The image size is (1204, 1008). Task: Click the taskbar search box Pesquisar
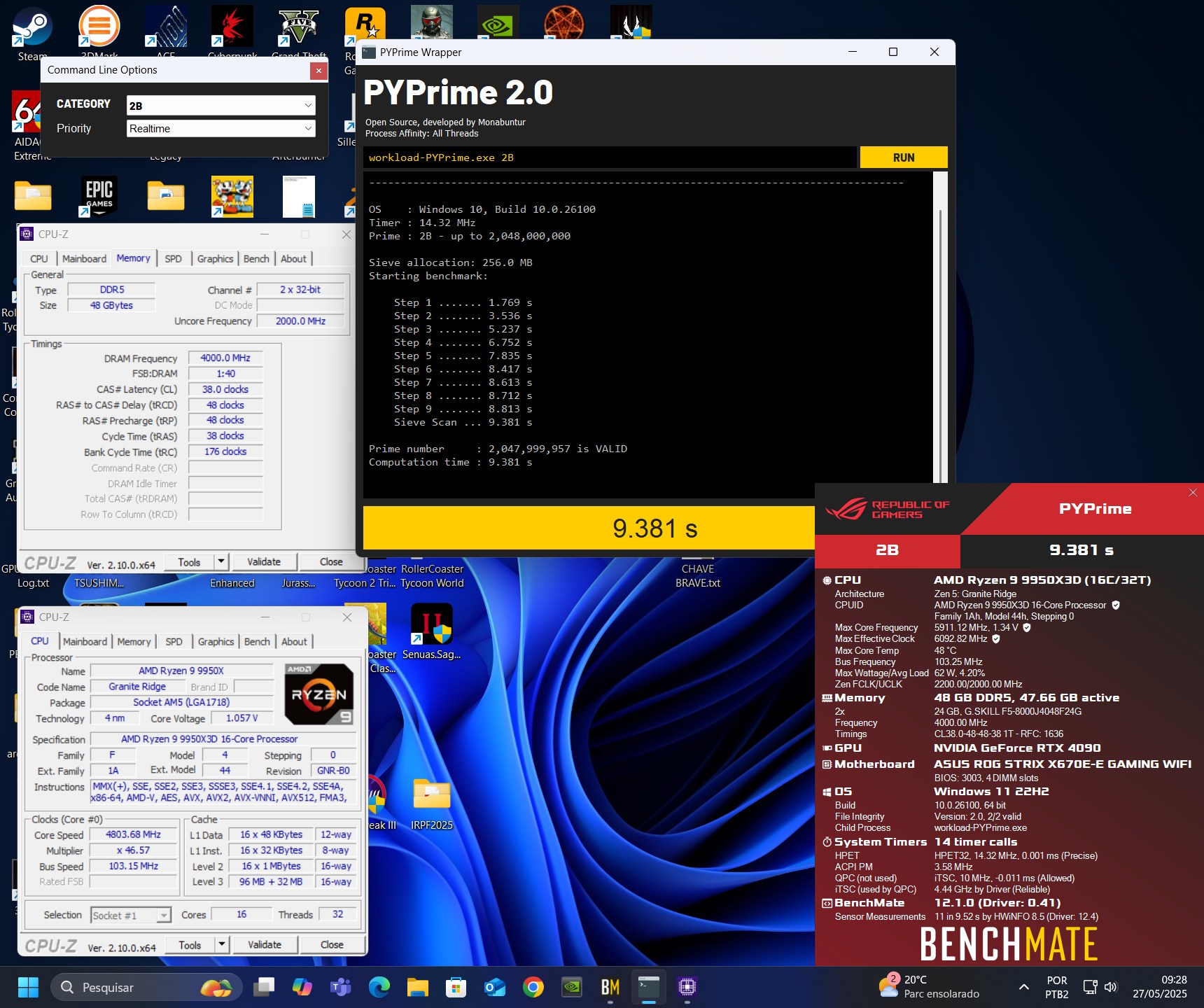click(146, 987)
